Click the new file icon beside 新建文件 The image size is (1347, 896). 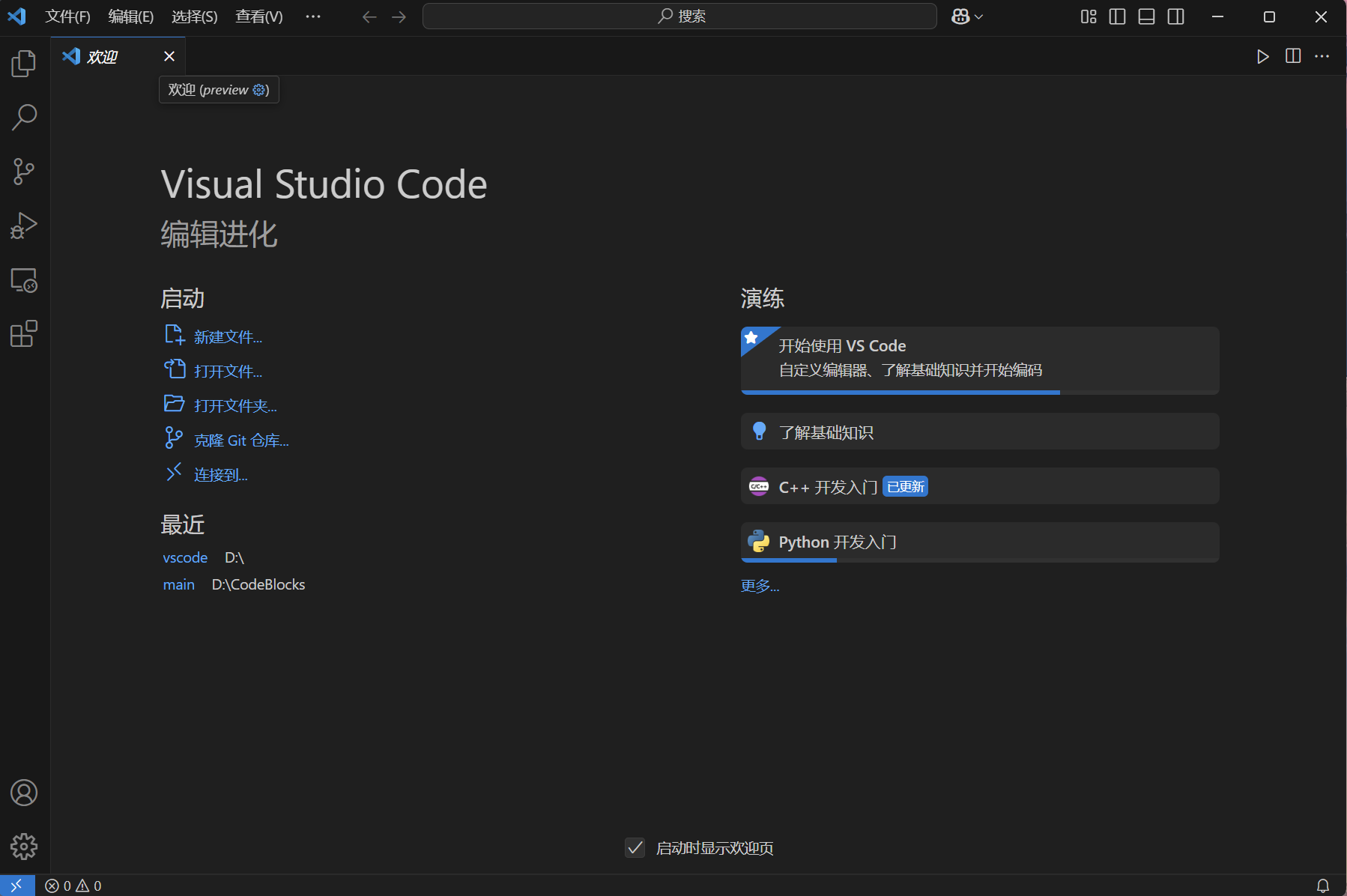[x=175, y=335]
